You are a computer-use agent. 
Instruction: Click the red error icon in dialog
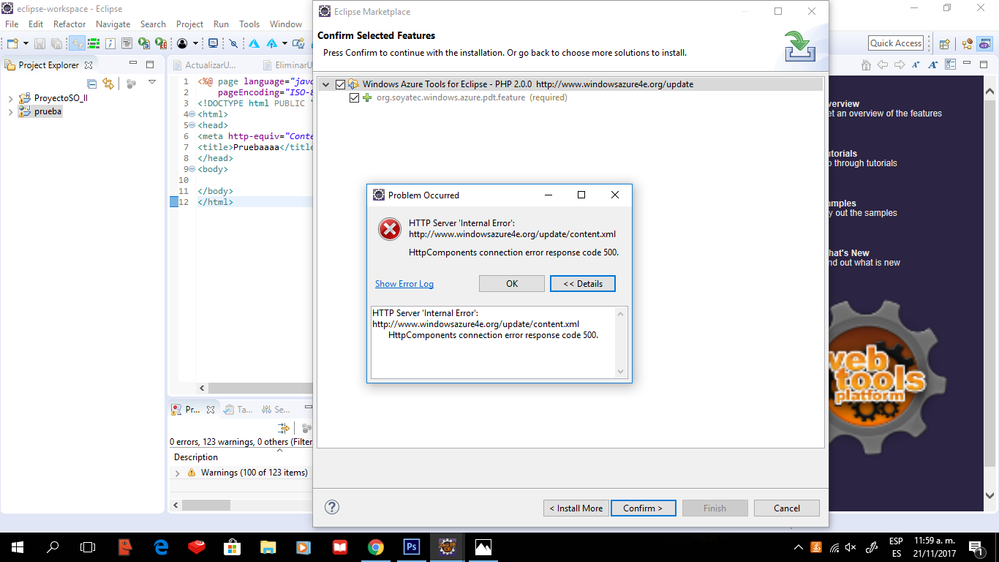click(x=389, y=229)
